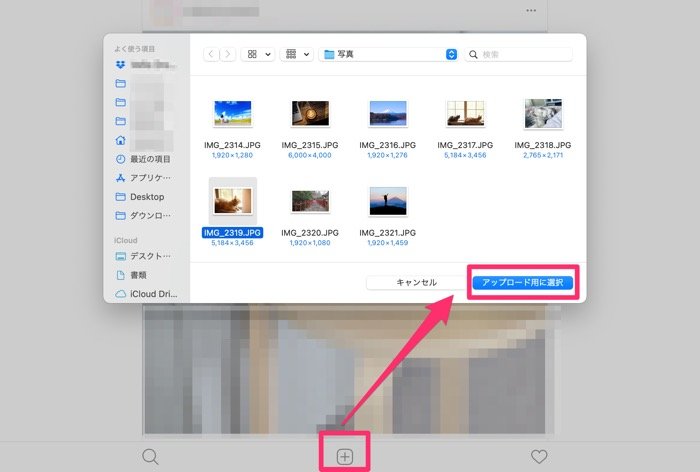
Task: Open the 写真 folder path popup
Action: 388,54
